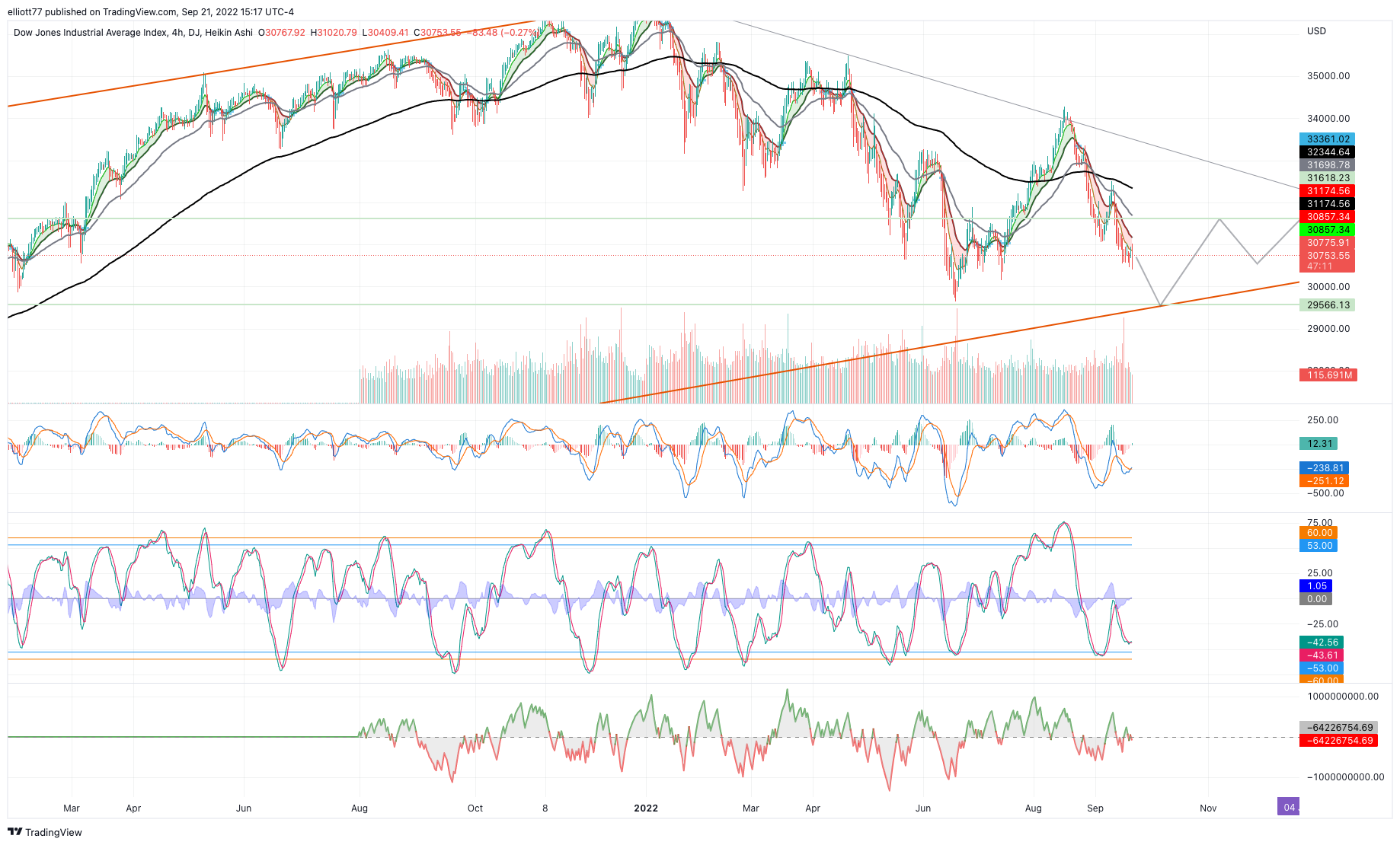Click the 35000.00 price axis label
Image resolution: width=1400 pixels, height=845 pixels.
click(x=1328, y=76)
